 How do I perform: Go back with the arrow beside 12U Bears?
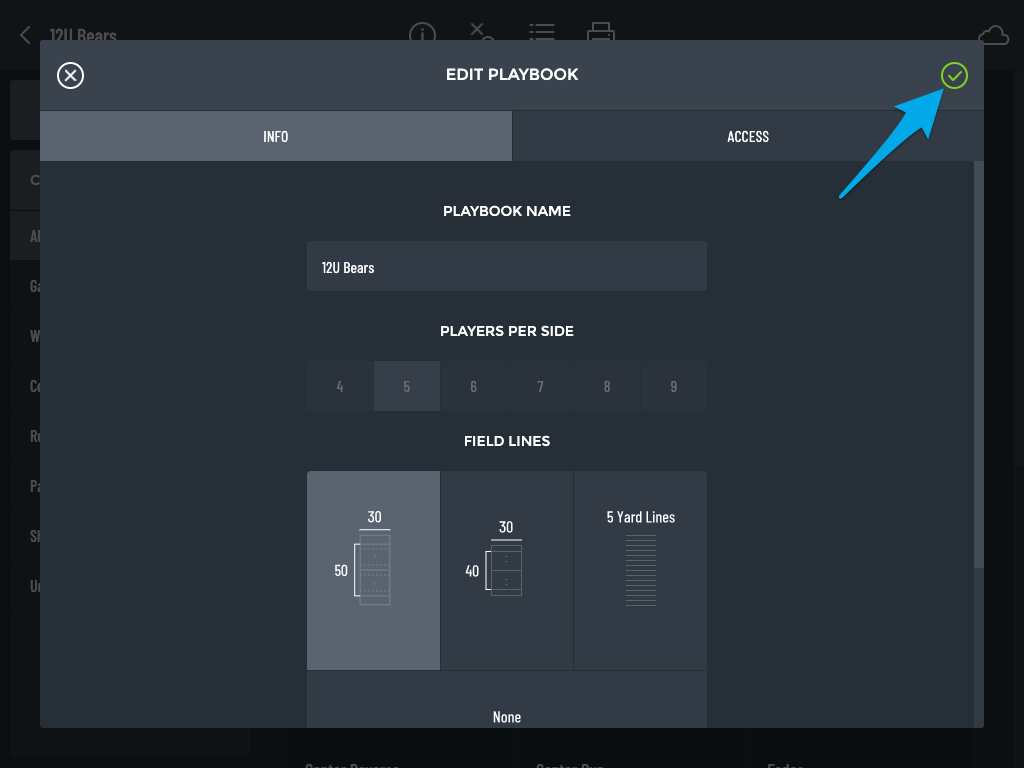(25, 34)
